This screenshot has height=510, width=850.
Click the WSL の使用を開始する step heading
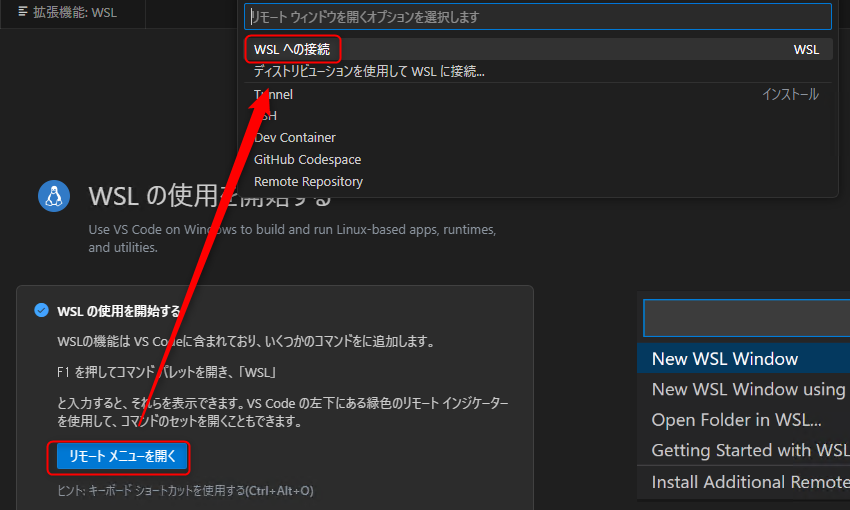tap(119, 311)
